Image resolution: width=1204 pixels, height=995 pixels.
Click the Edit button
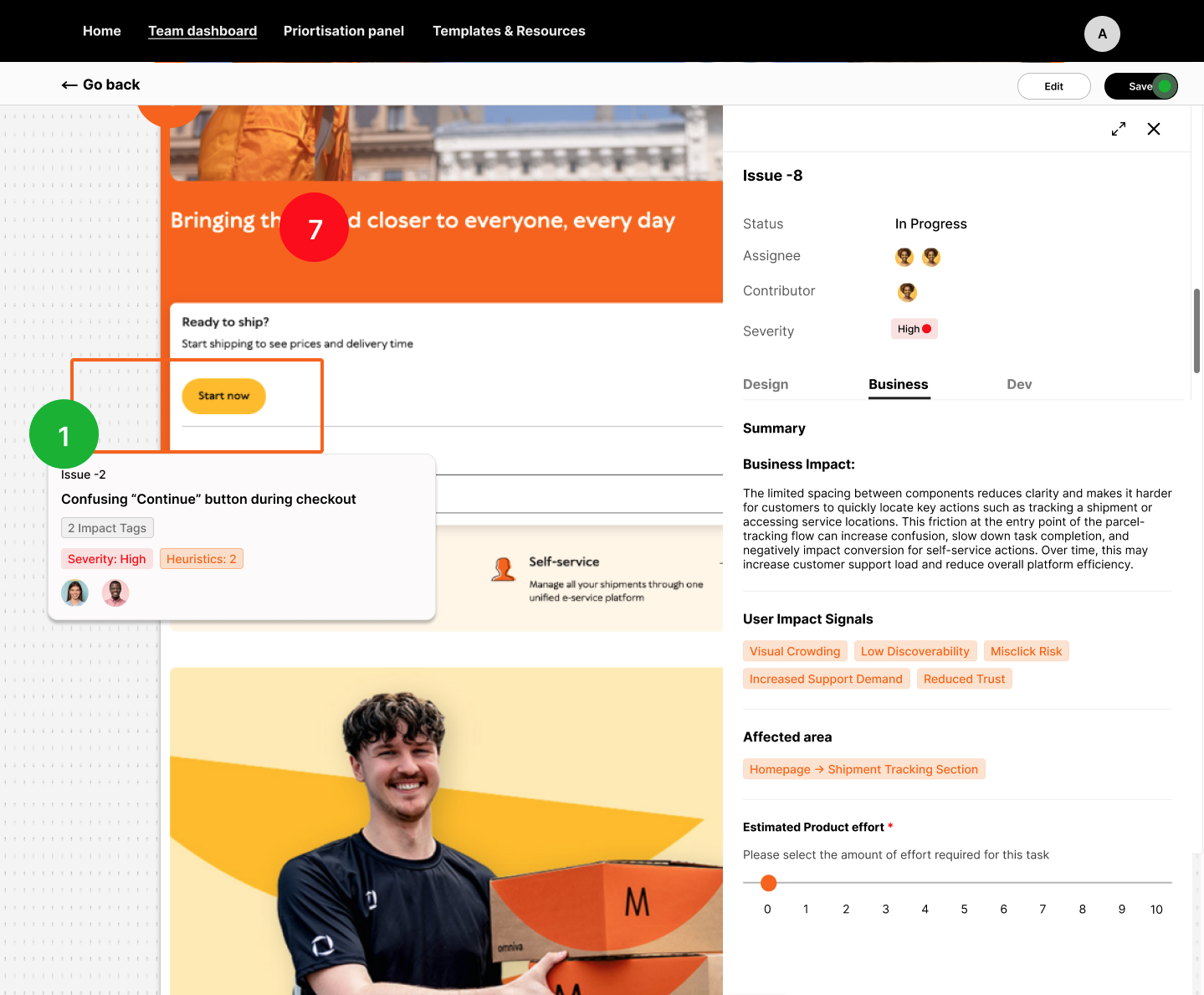click(x=1054, y=86)
